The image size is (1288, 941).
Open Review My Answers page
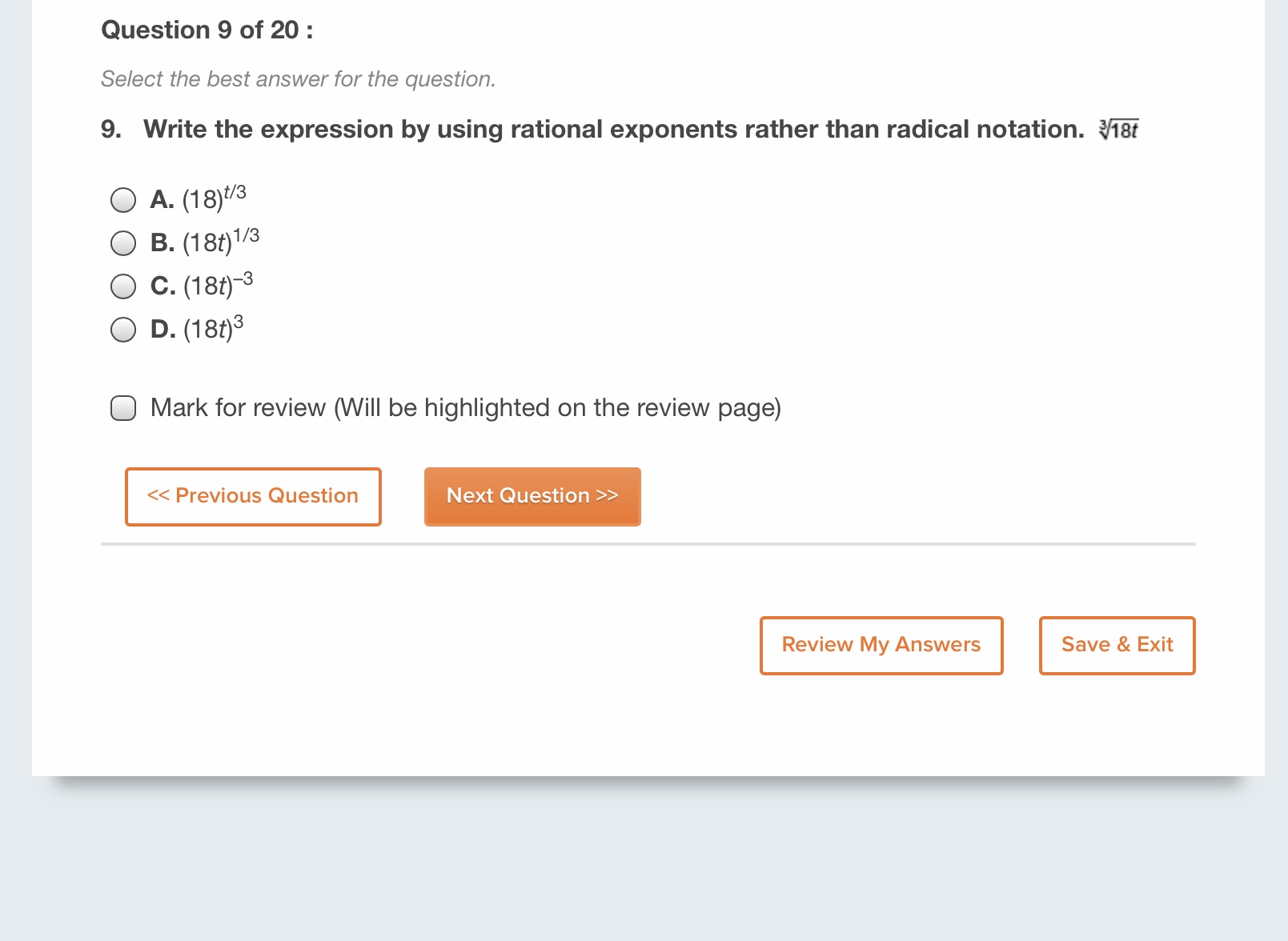pyautogui.click(x=881, y=645)
